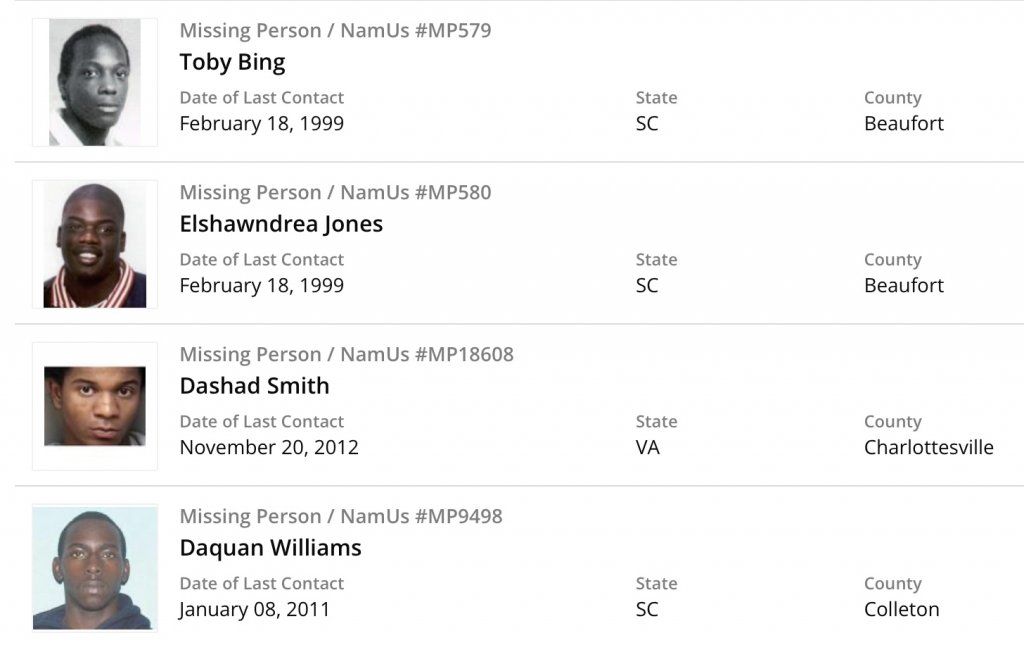1024x645 pixels.
Task: Open the Dashad Smith name link
Action: tap(254, 386)
